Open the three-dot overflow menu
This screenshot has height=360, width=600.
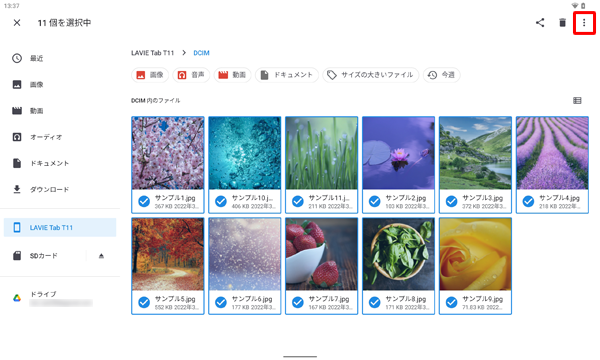pyautogui.click(x=584, y=23)
